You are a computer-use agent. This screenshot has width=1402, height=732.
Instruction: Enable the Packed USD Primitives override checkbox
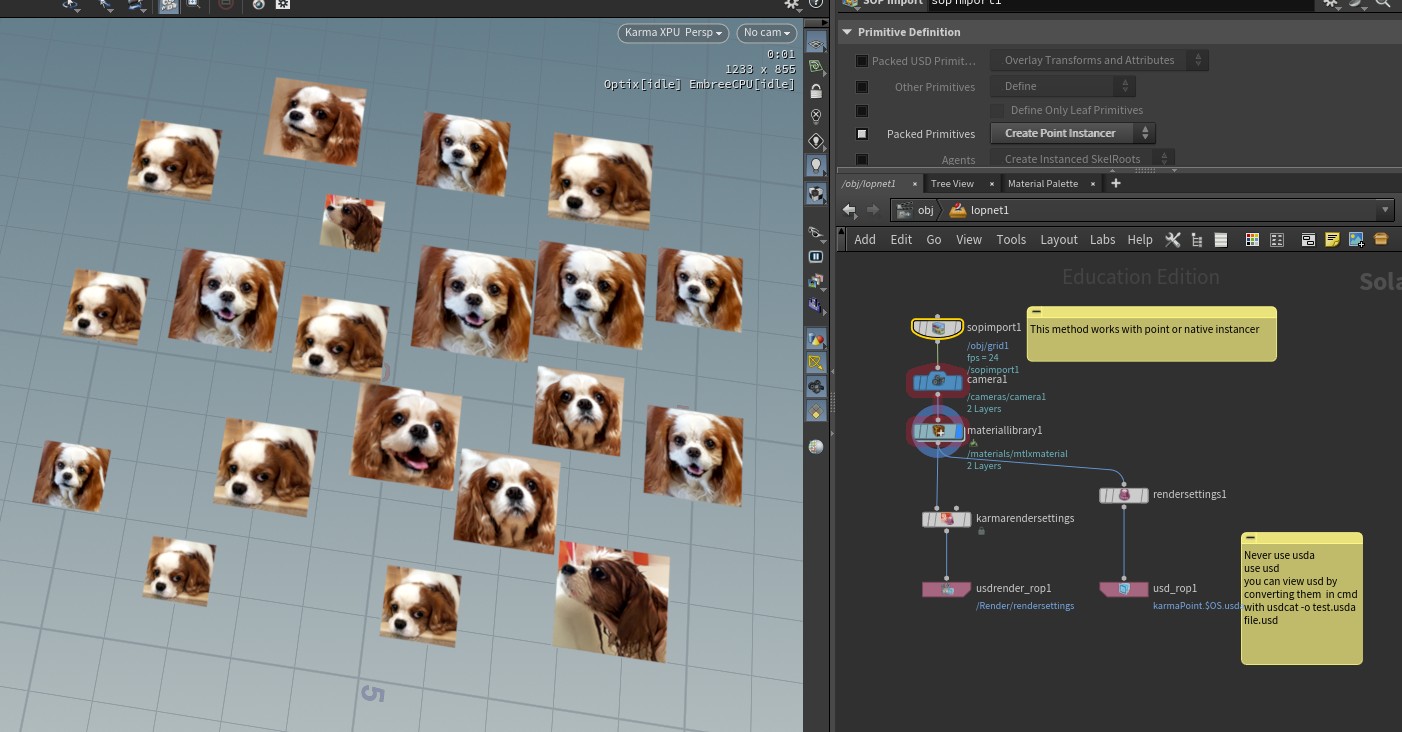[x=862, y=61]
